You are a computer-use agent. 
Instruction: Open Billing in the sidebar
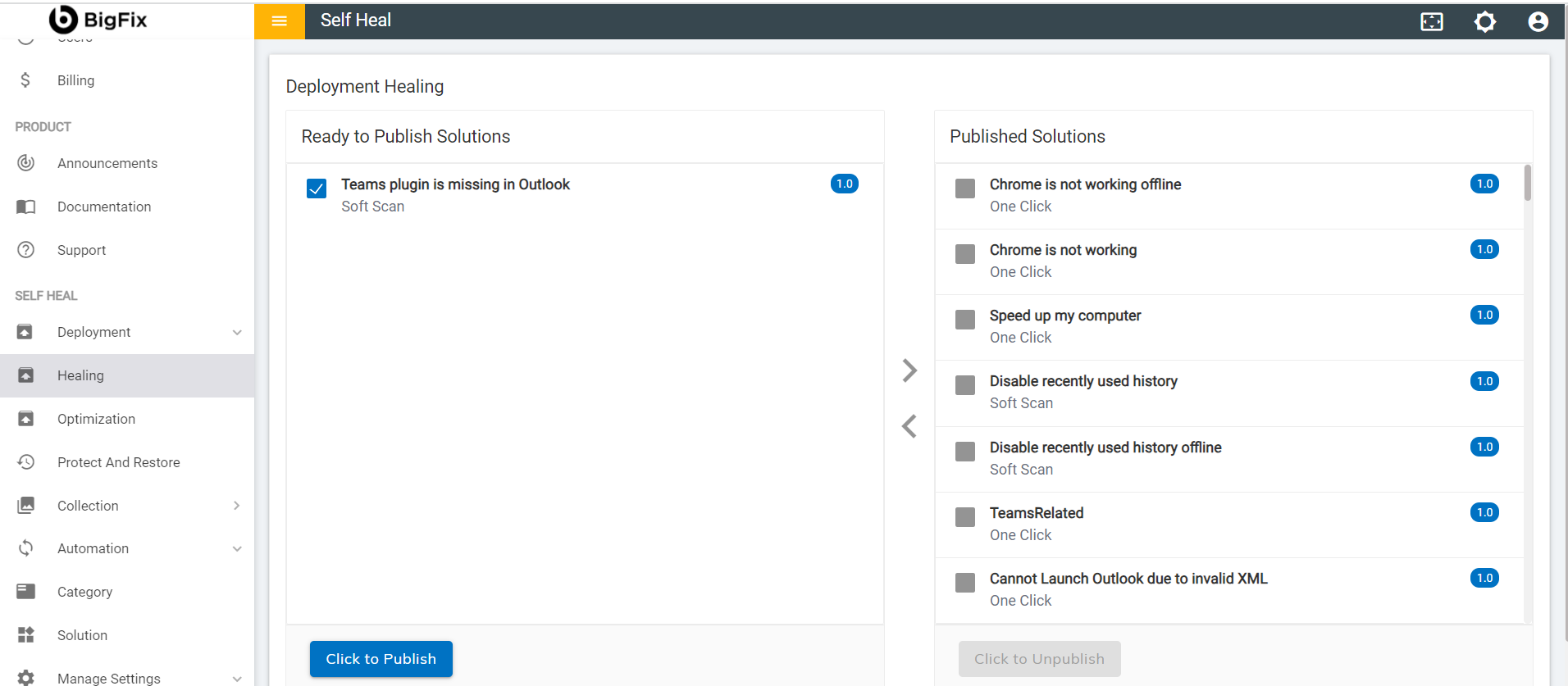(127, 80)
